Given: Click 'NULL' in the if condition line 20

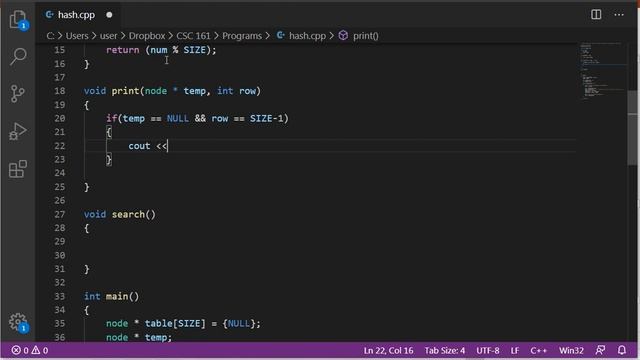Looking at the screenshot, I should click(178, 118).
